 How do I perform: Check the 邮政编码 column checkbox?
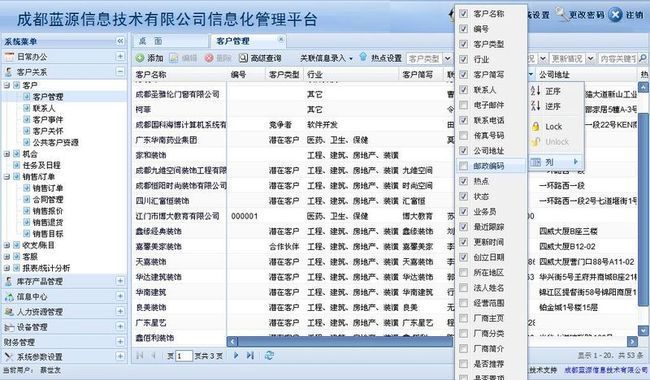(x=463, y=166)
